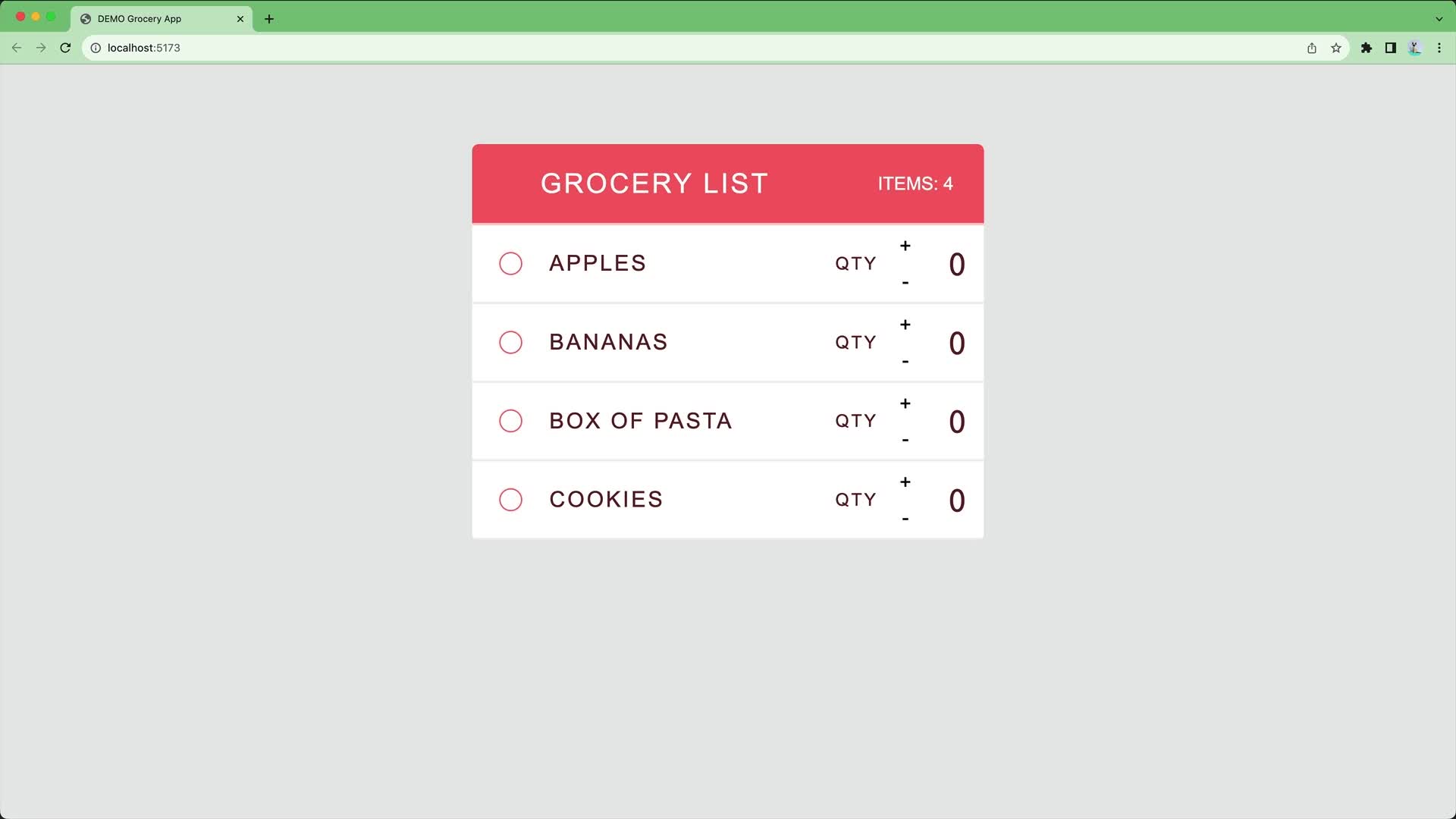Increase the Box of Pasta quantity
The width and height of the screenshot is (1456, 819).
905,403
